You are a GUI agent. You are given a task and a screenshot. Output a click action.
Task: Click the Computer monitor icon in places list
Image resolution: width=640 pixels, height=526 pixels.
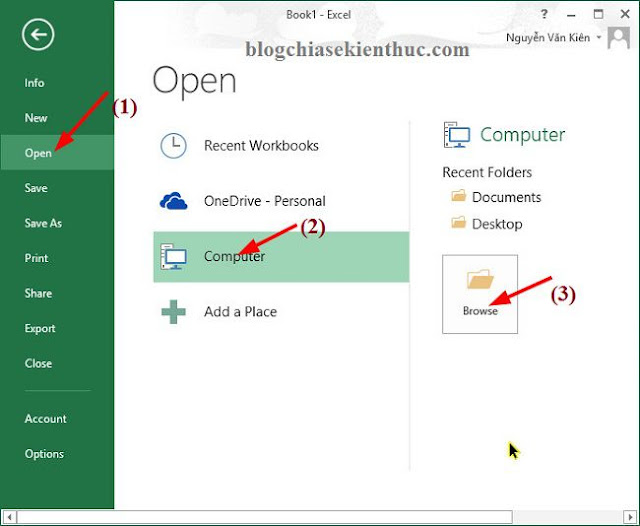click(173, 257)
